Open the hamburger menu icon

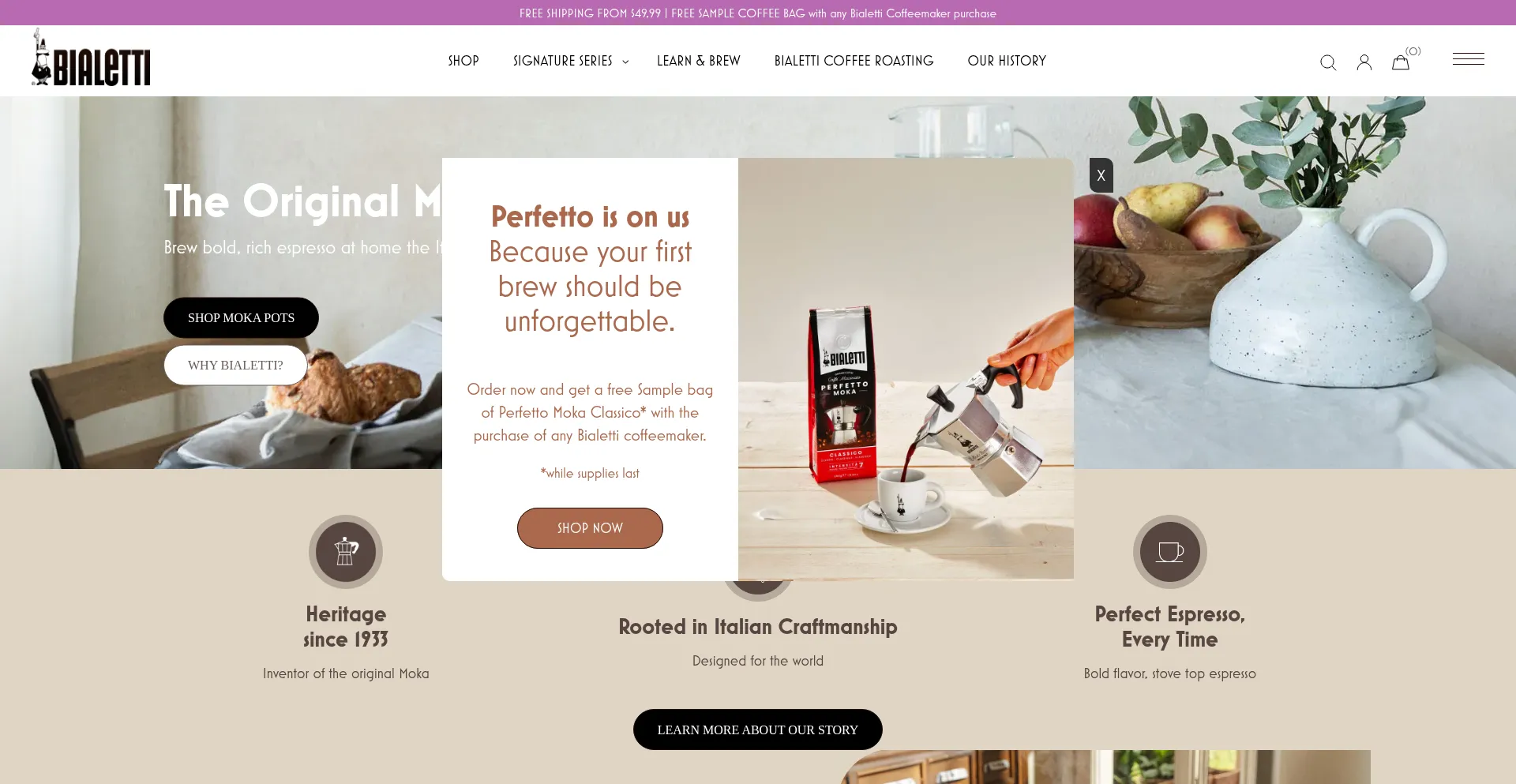[x=1469, y=59]
